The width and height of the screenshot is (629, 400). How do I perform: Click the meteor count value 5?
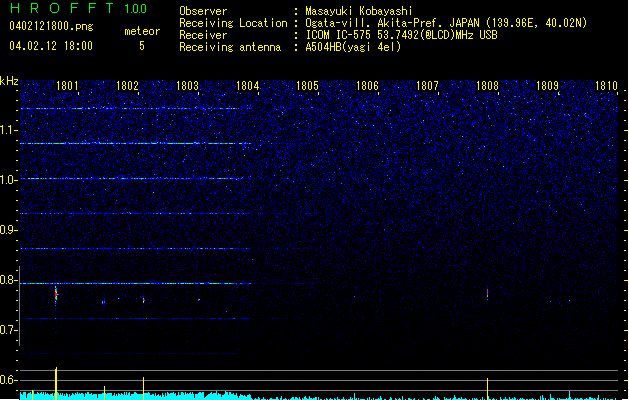pos(142,46)
